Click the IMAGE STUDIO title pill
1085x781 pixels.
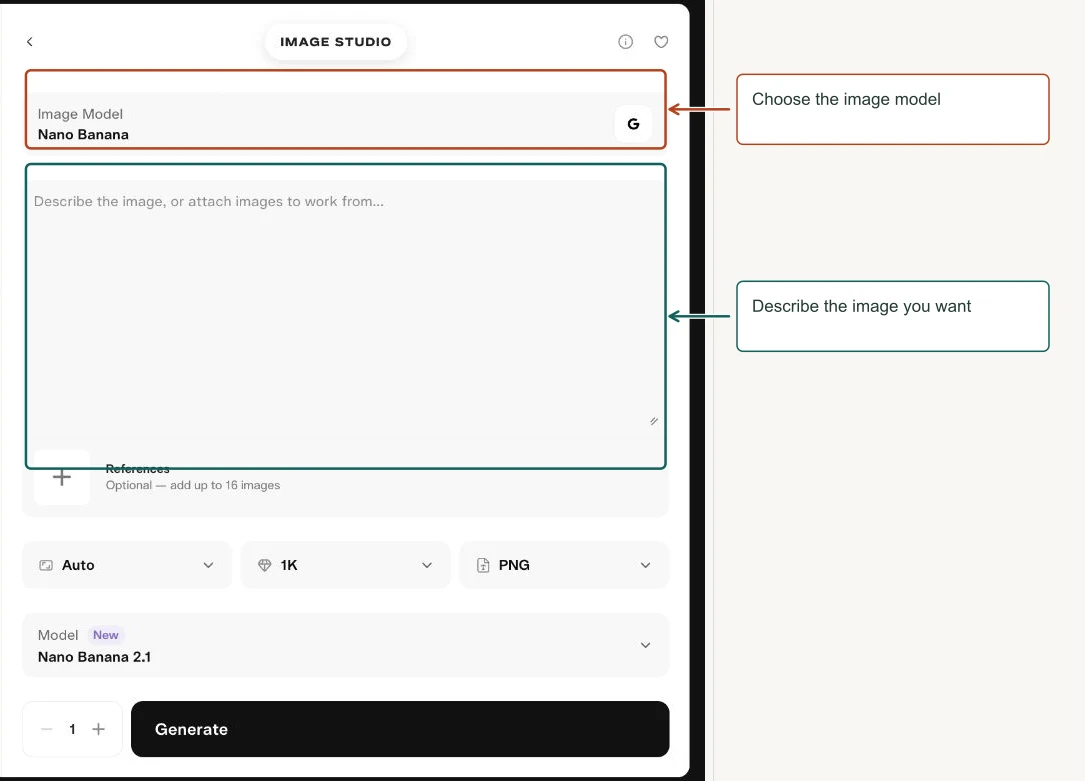[x=336, y=42]
